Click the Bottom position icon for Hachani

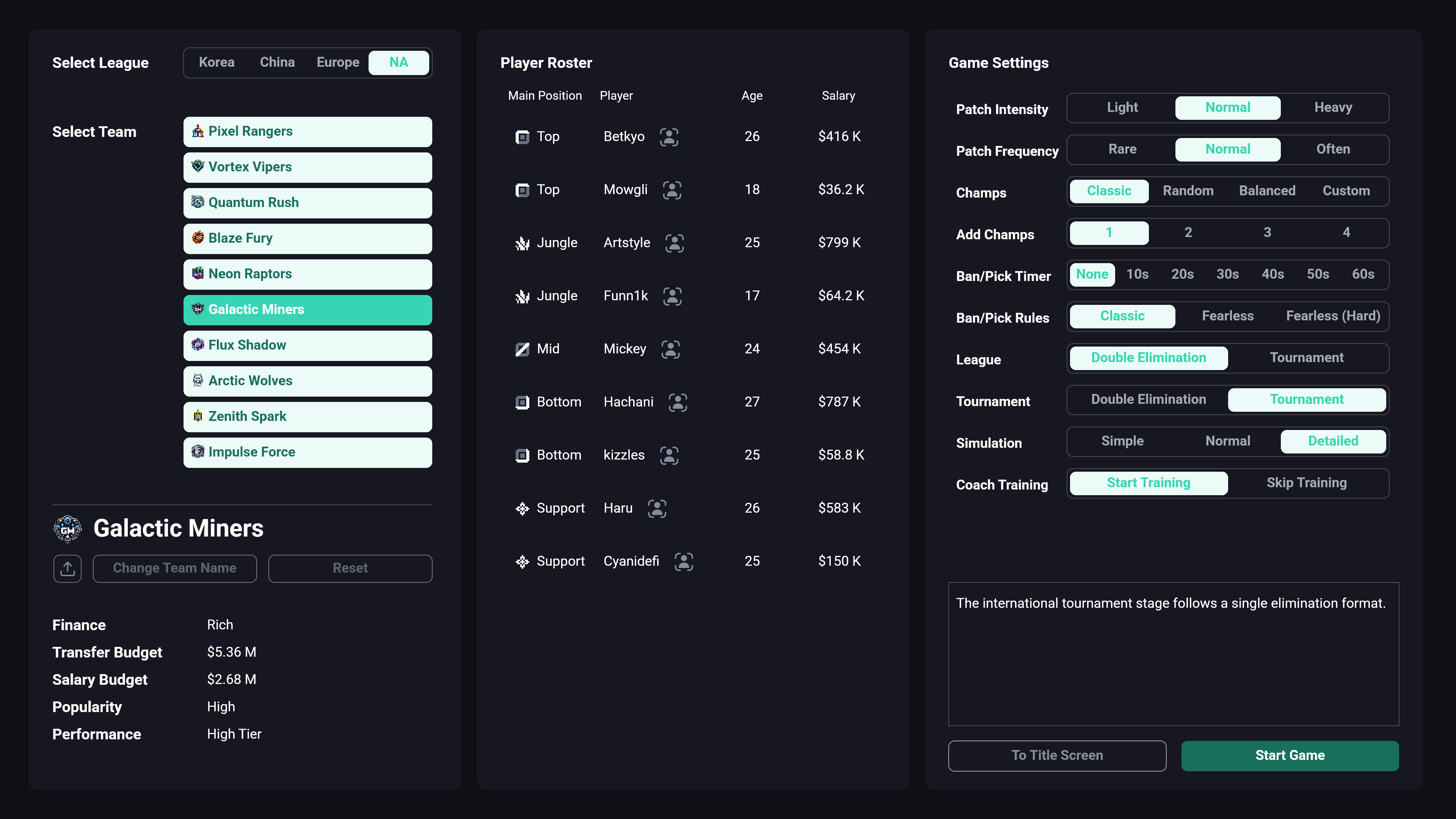click(522, 402)
